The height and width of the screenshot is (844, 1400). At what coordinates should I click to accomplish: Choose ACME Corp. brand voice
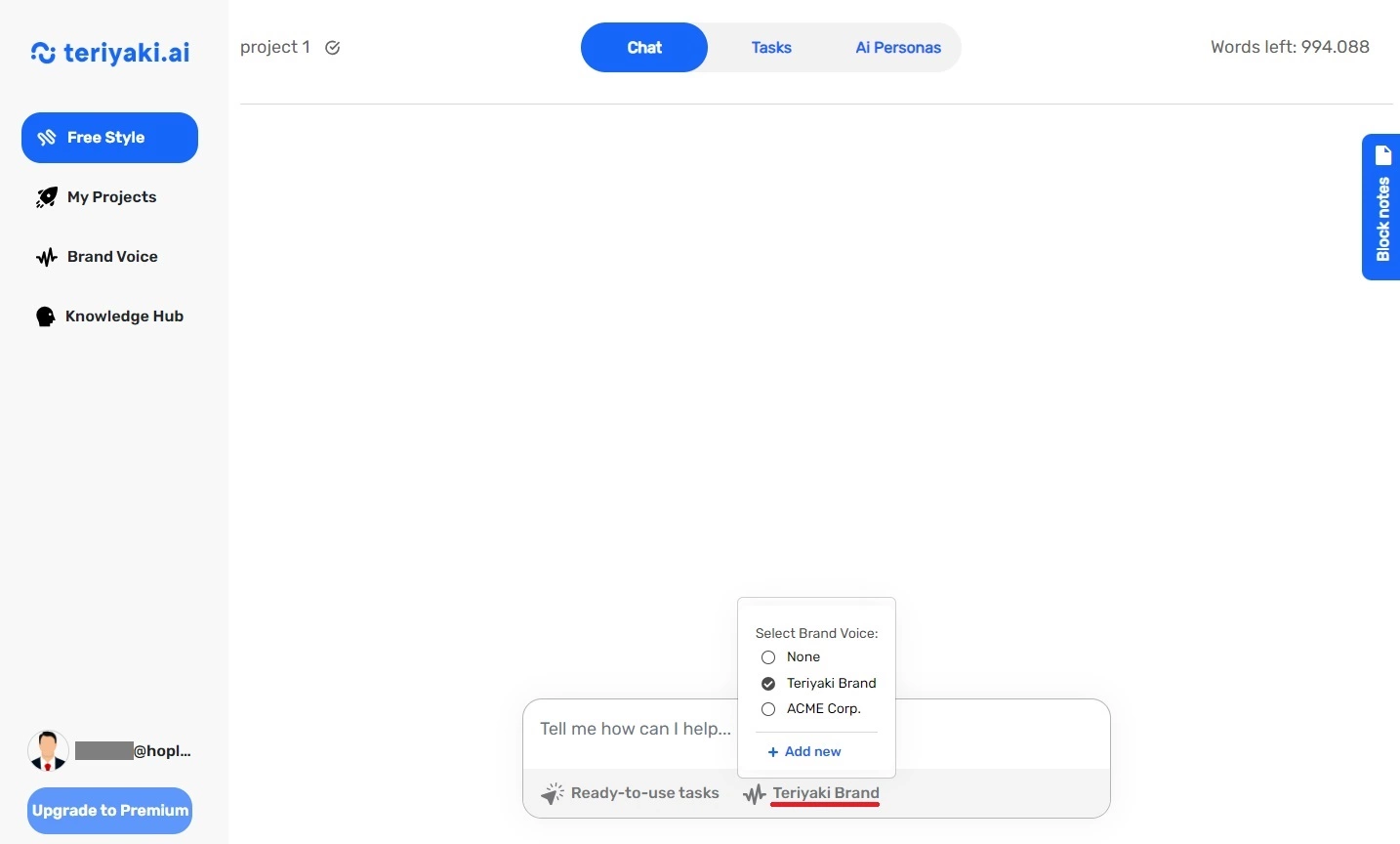coord(768,709)
